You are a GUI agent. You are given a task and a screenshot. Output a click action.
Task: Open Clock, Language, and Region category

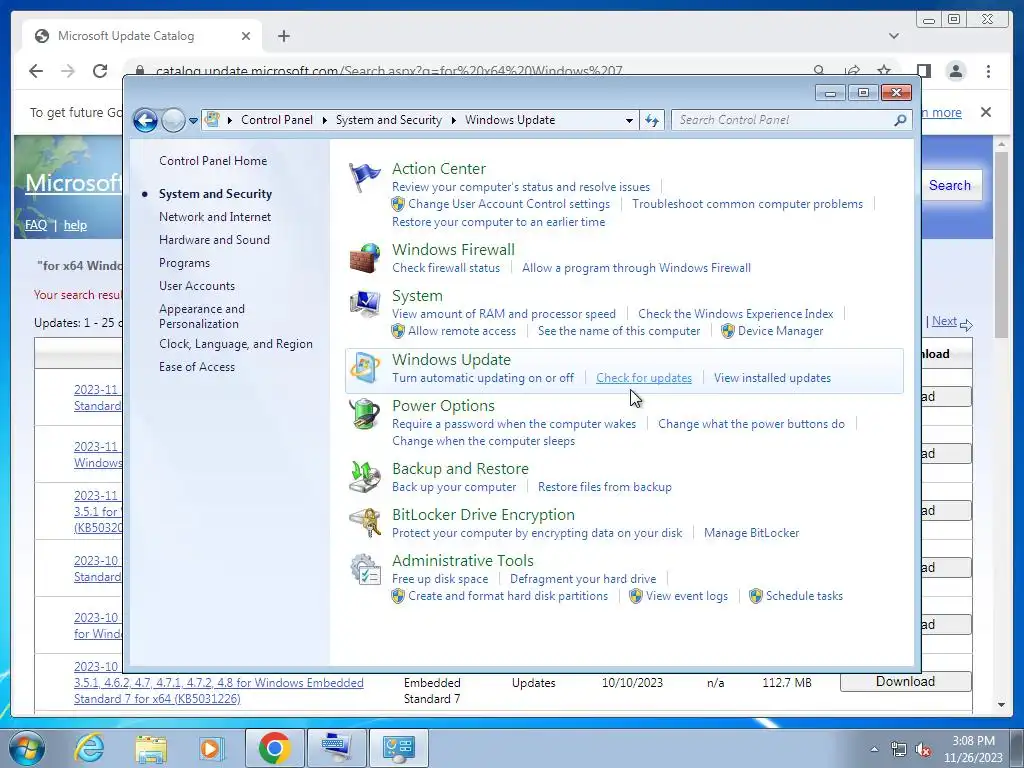click(236, 344)
